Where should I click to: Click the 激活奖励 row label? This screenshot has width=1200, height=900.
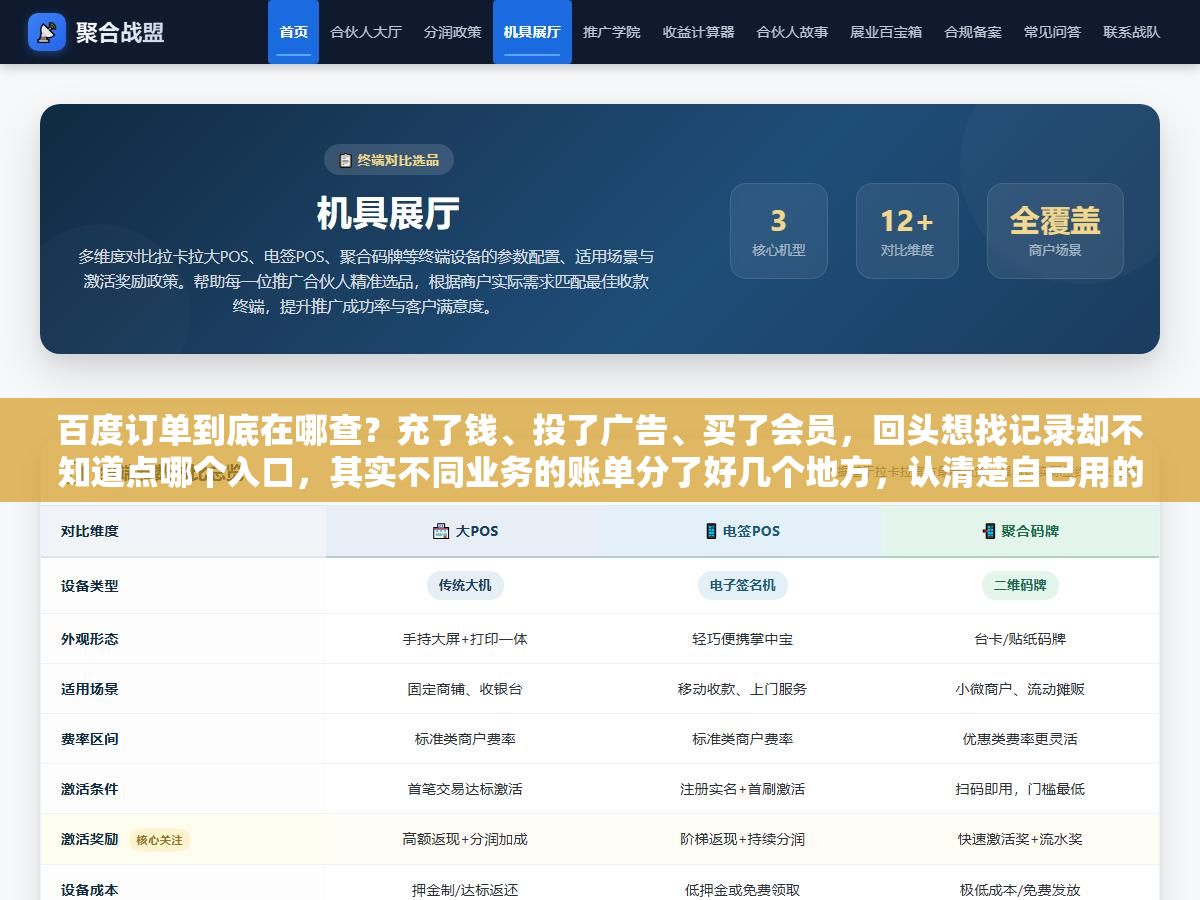(89, 839)
